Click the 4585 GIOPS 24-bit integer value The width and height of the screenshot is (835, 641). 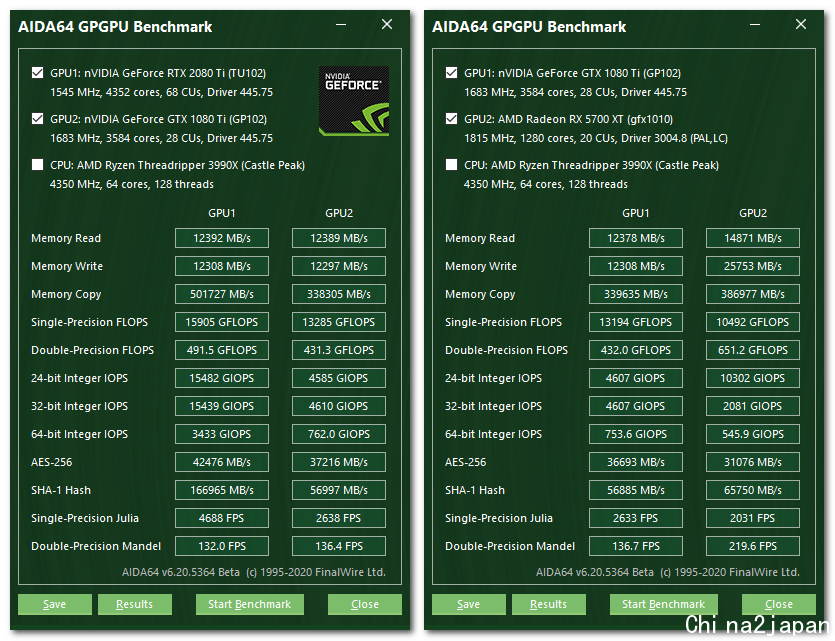coord(339,378)
